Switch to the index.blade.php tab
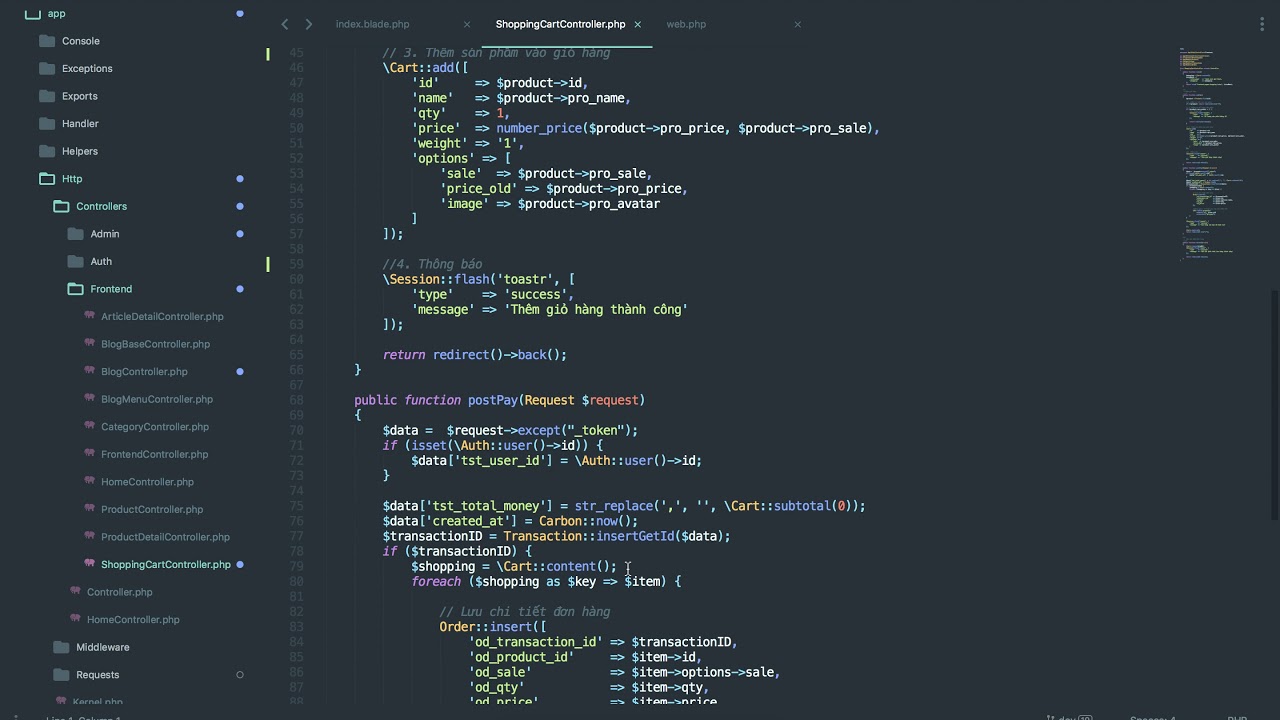The image size is (1280, 720). (372, 24)
